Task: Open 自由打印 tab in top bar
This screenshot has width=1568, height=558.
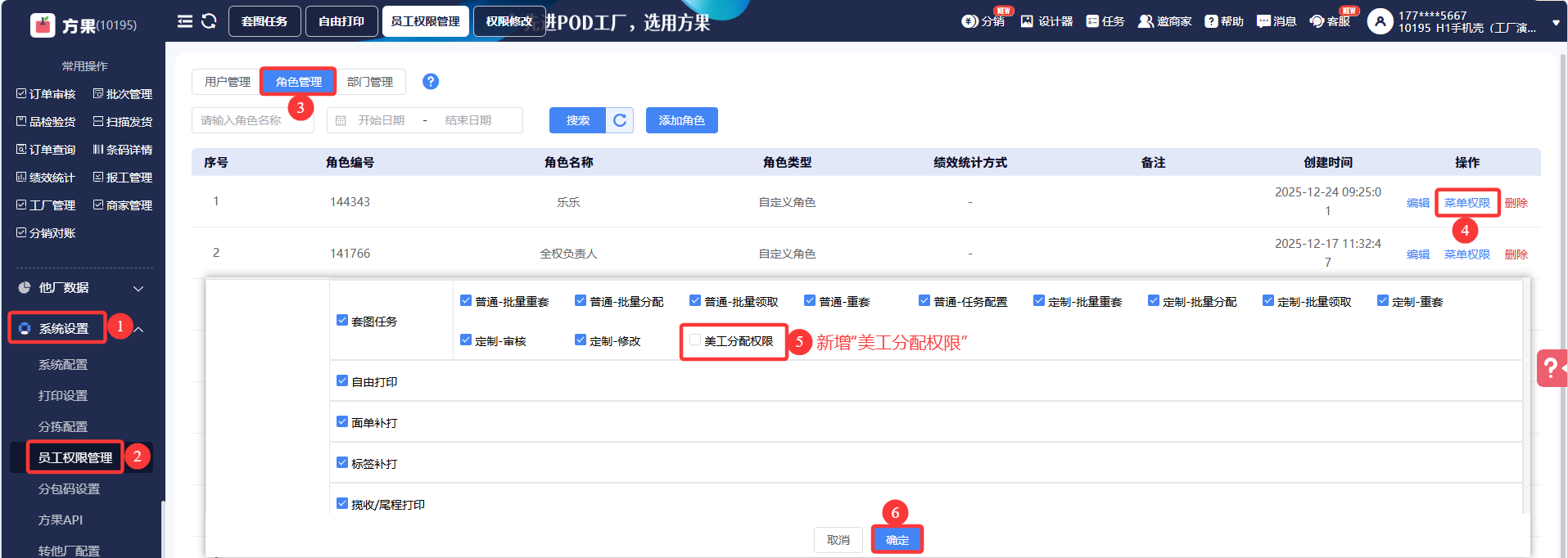Action: coord(341,21)
